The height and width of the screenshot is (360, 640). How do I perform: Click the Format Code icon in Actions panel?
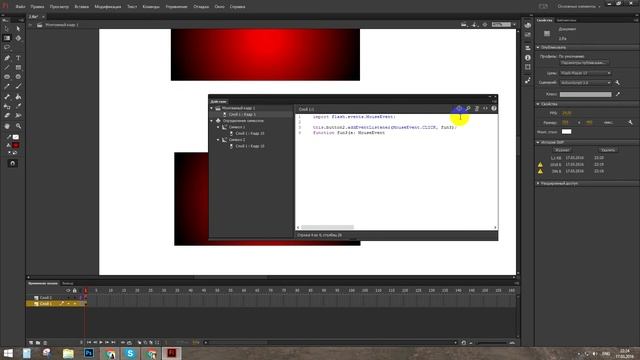[476, 109]
